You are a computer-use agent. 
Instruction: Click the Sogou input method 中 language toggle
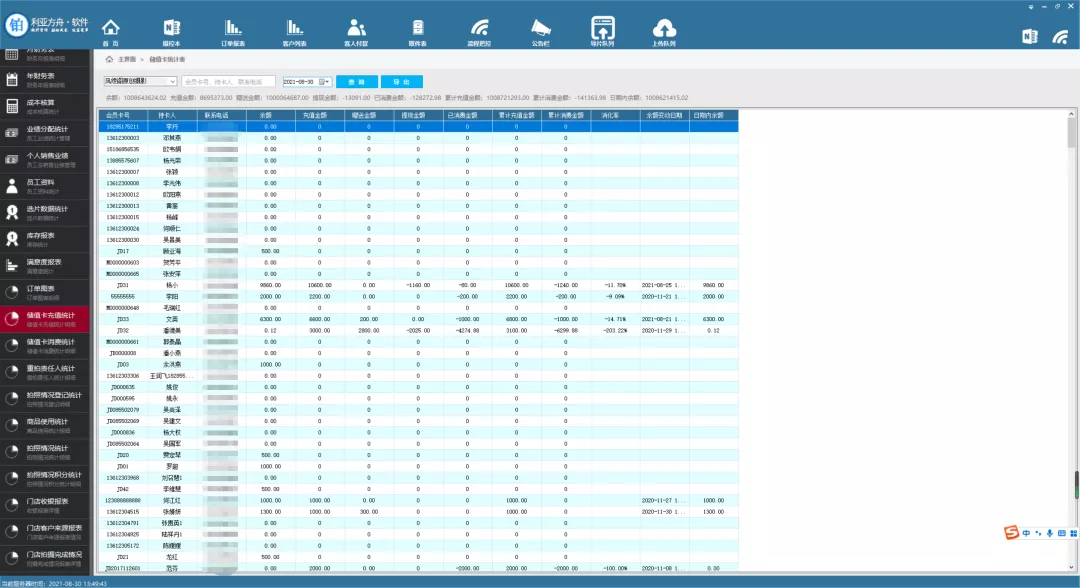1026,533
